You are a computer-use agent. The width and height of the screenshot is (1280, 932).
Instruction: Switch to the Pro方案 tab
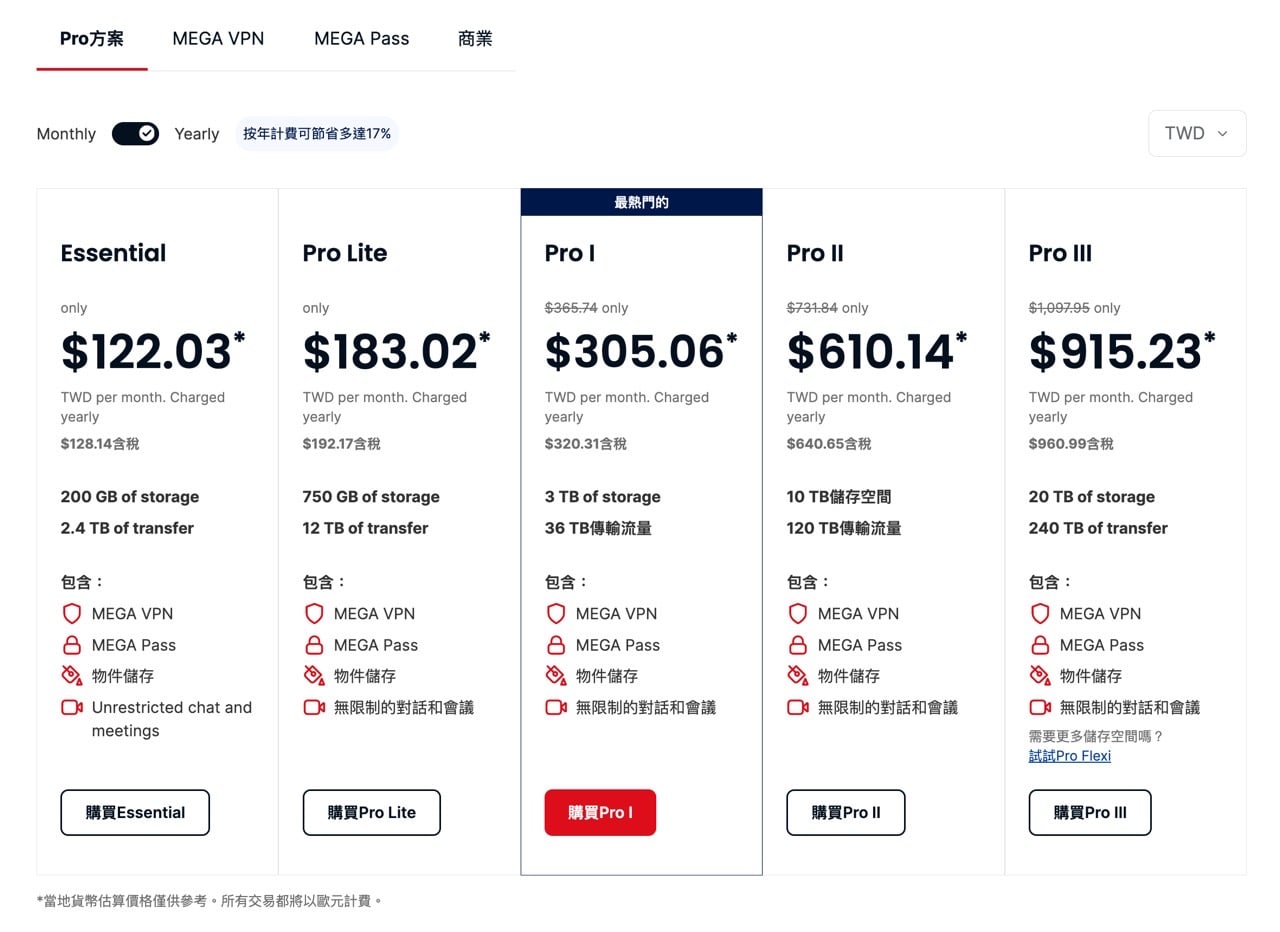coord(92,39)
